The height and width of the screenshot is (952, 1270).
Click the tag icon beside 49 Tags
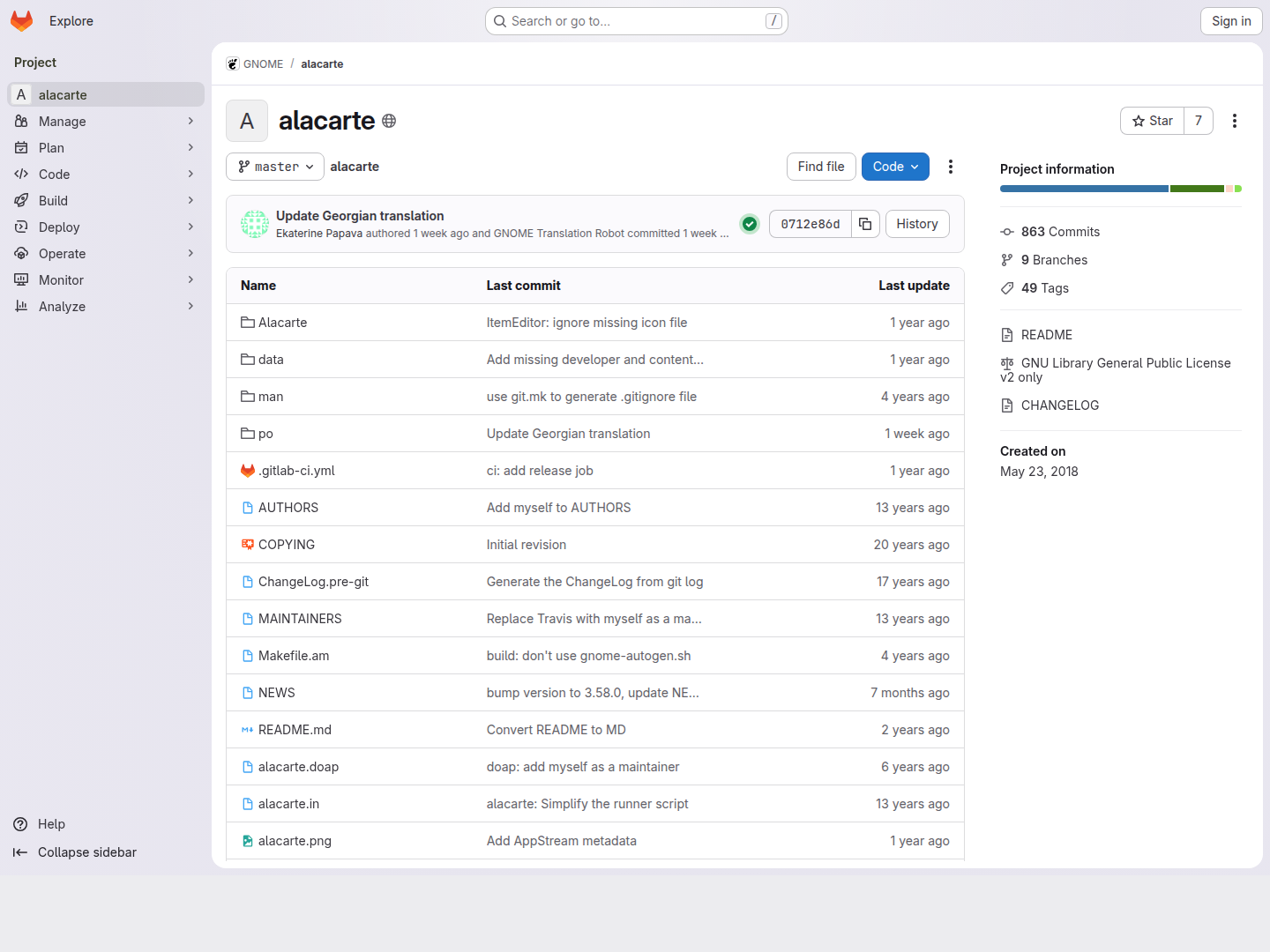point(1007,288)
